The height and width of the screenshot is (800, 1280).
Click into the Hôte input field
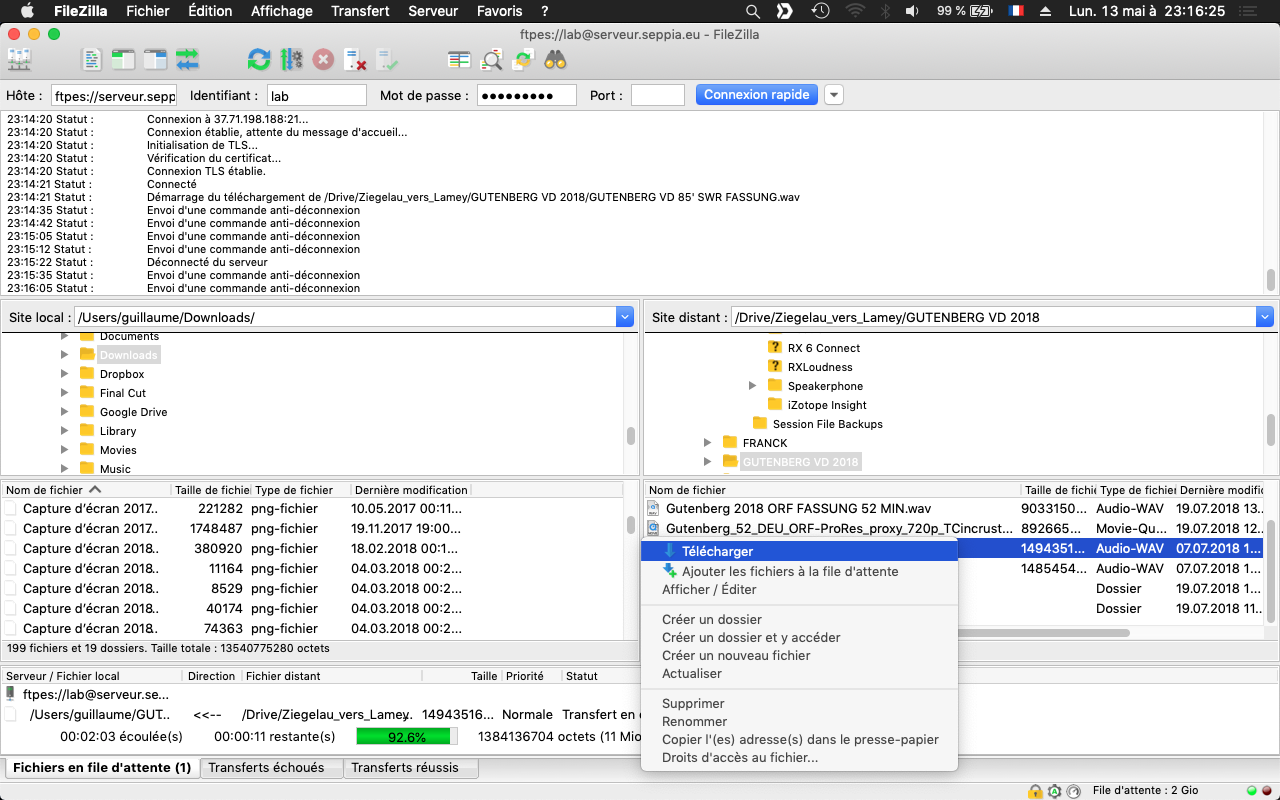tap(114, 96)
